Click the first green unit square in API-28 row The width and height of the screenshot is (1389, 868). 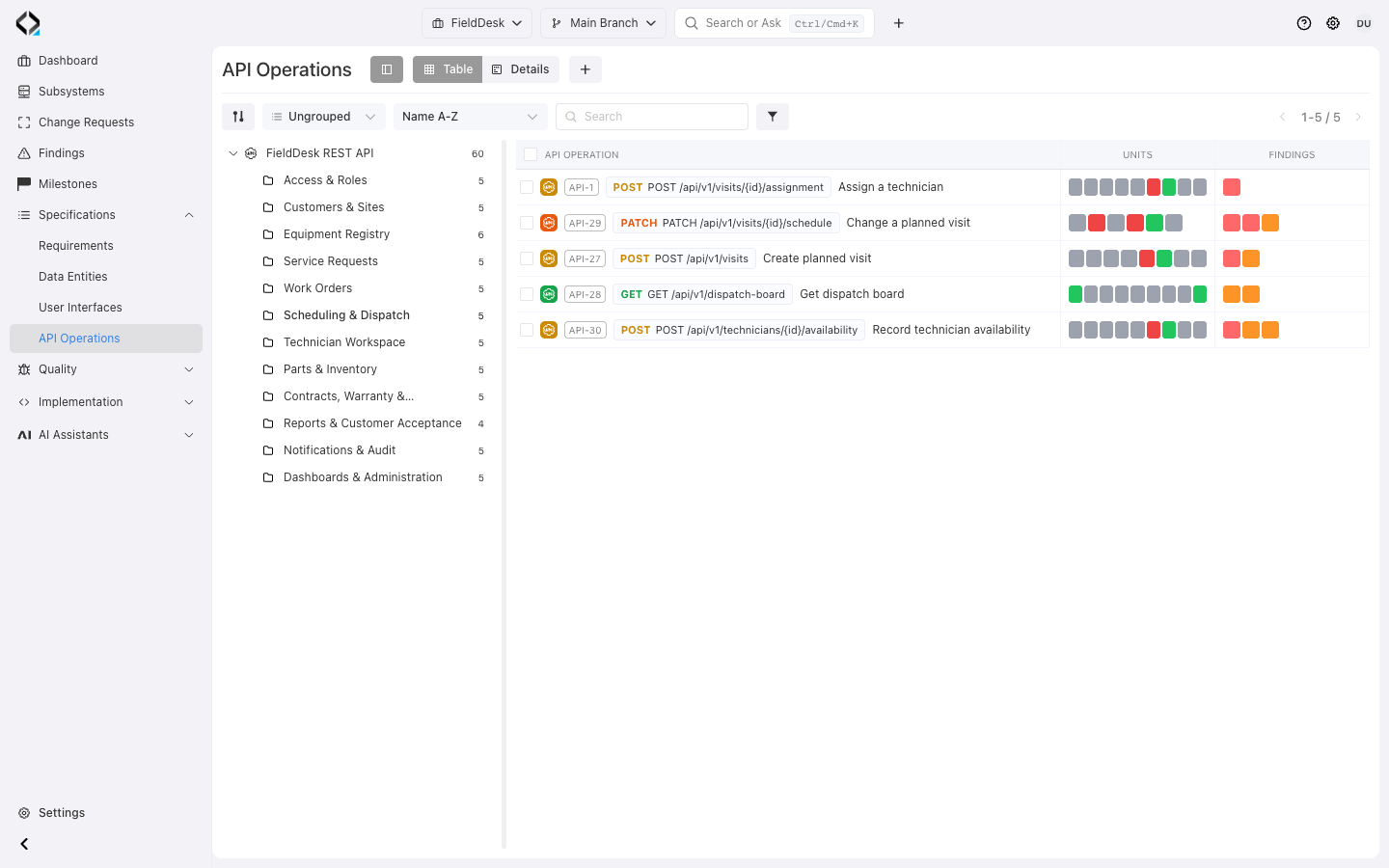point(1076,294)
